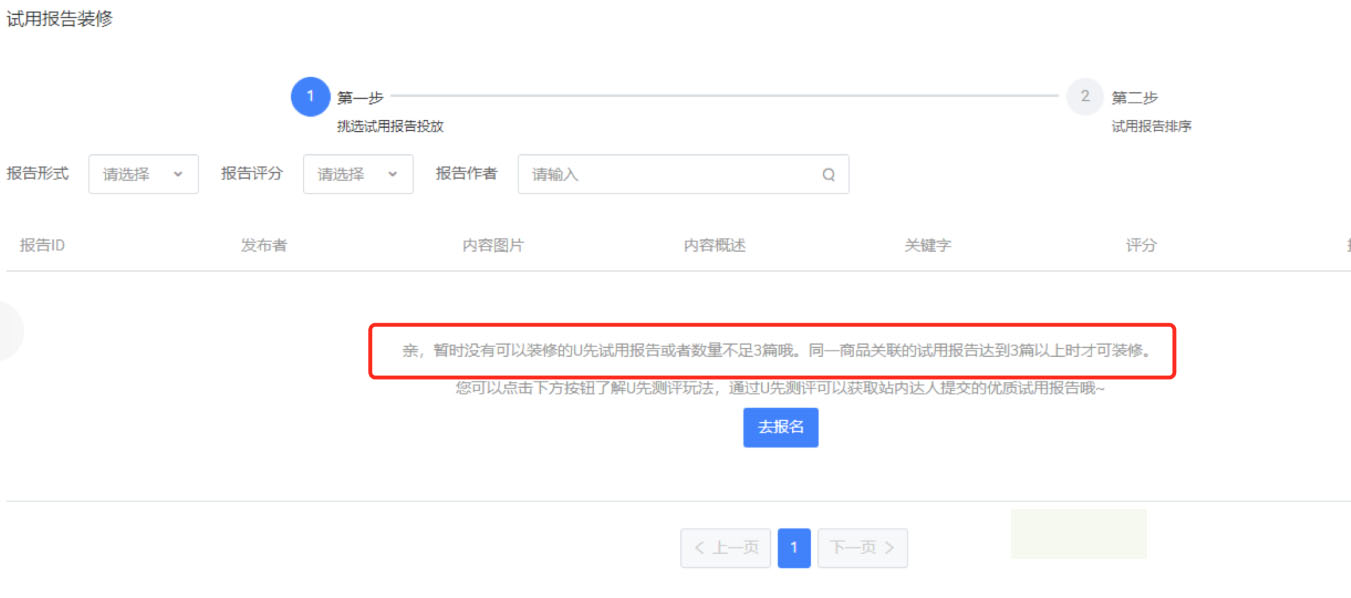Image resolution: width=1351 pixels, height=598 pixels.
Task: Select the step 1 circle indicator
Action: pos(310,97)
